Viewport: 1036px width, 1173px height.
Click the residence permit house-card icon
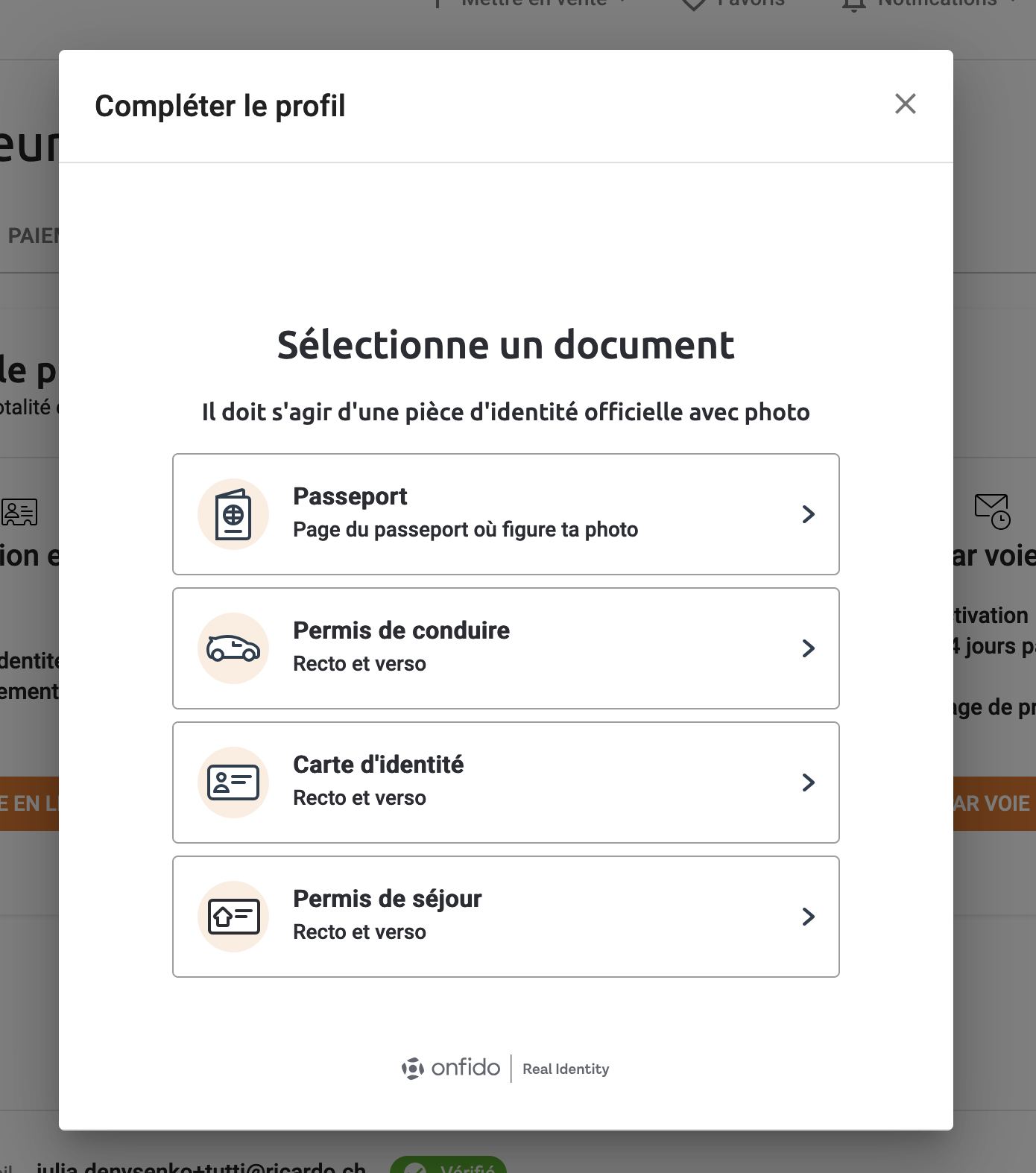pyautogui.click(x=233, y=917)
